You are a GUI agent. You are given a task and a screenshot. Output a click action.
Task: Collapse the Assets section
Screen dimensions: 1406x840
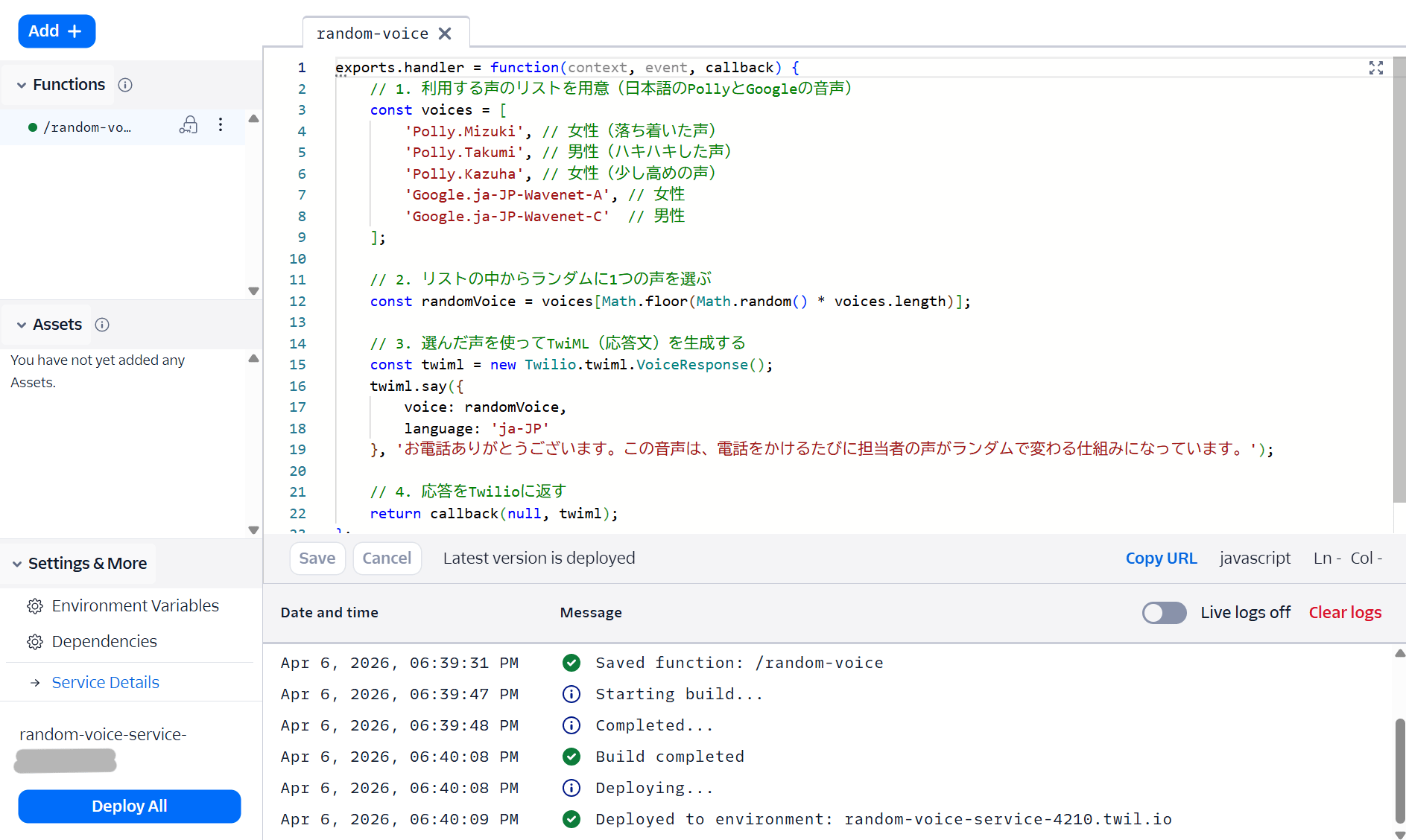coord(19,325)
